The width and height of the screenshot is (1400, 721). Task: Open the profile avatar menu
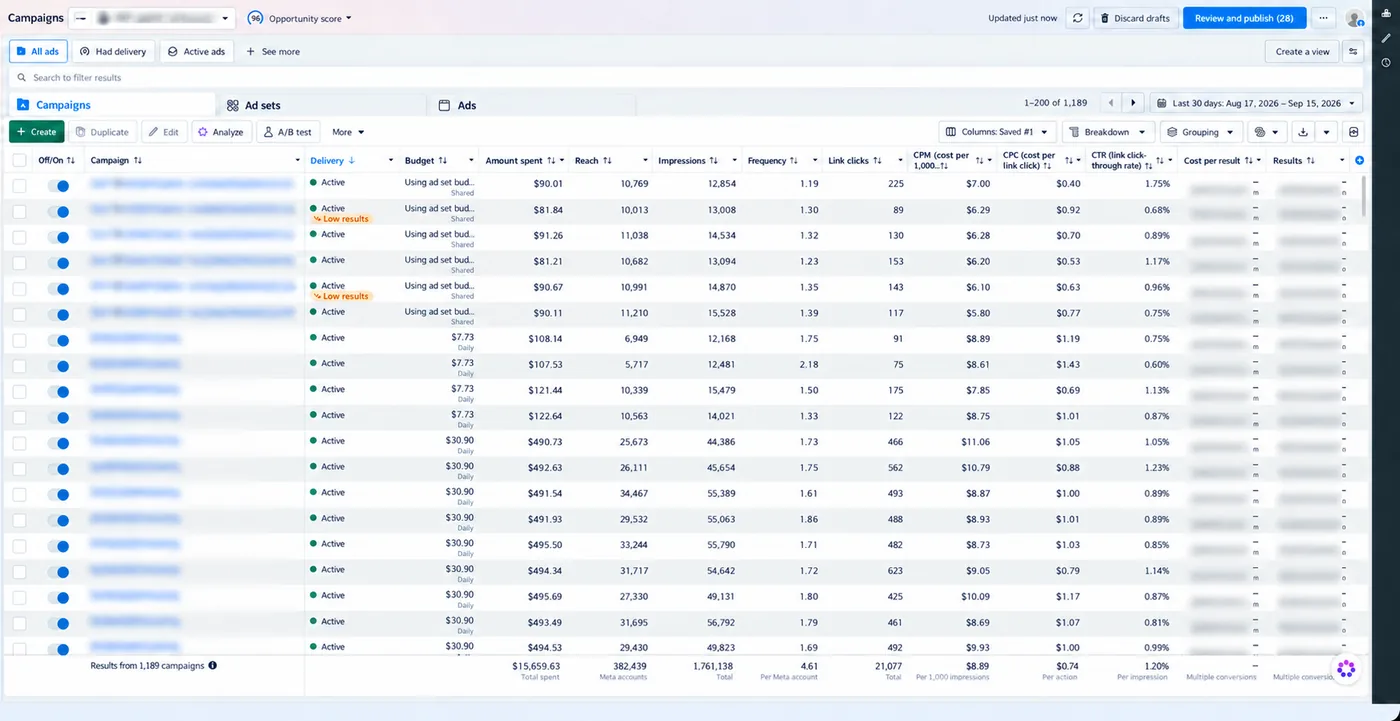(x=1354, y=18)
